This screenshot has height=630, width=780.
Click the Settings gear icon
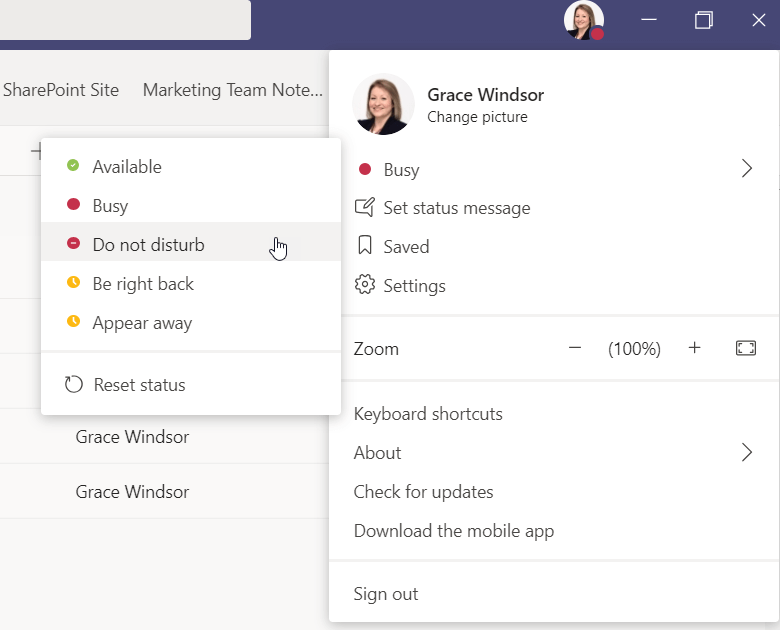click(365, 285)
